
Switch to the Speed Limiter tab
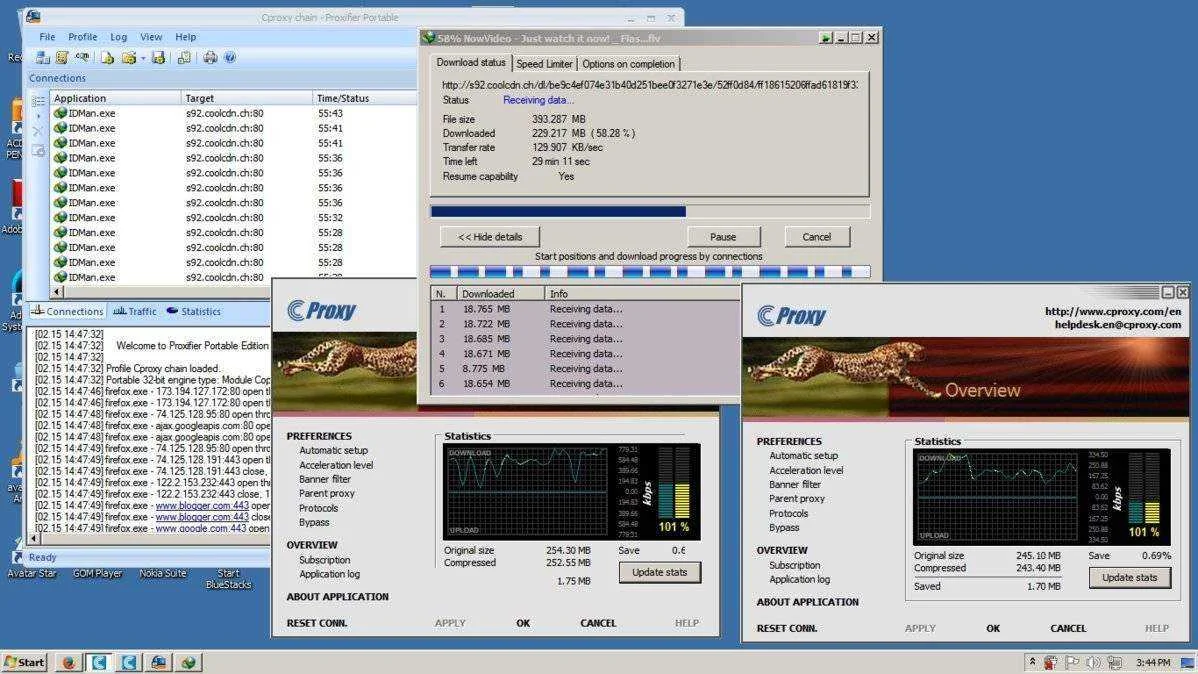[544, 63]
